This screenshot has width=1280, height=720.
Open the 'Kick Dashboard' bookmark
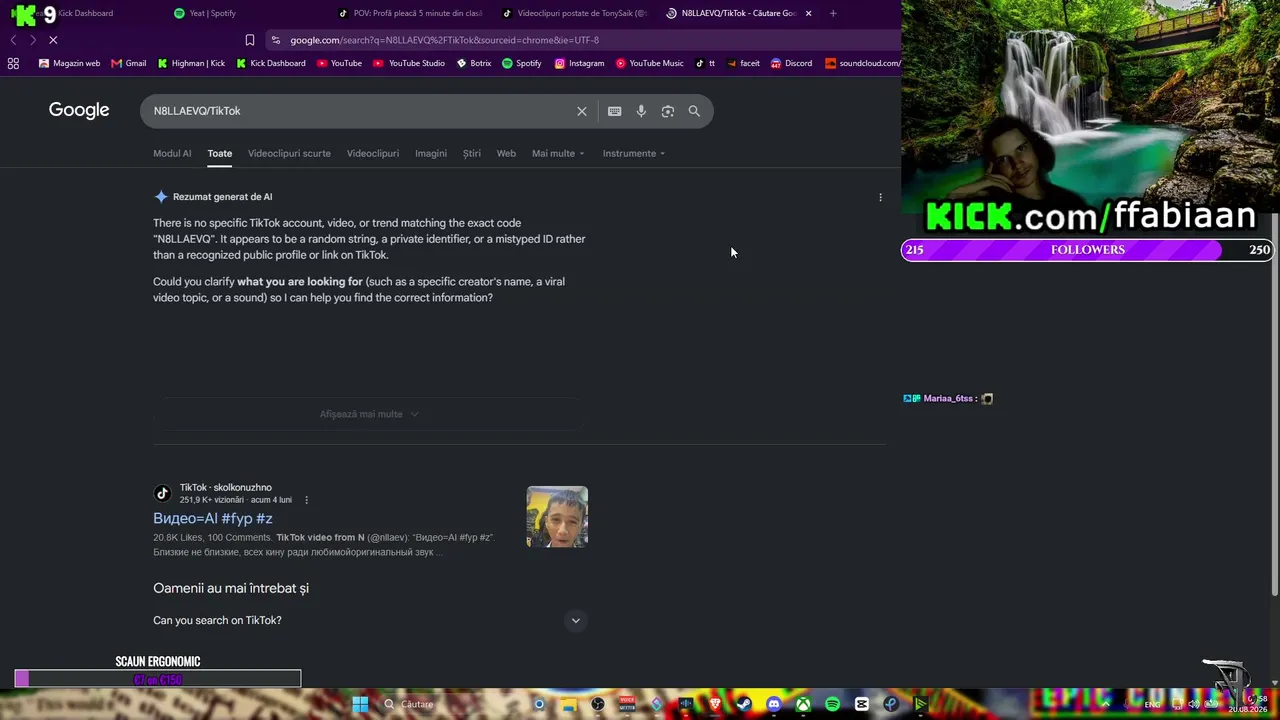(x=271, y=63)
